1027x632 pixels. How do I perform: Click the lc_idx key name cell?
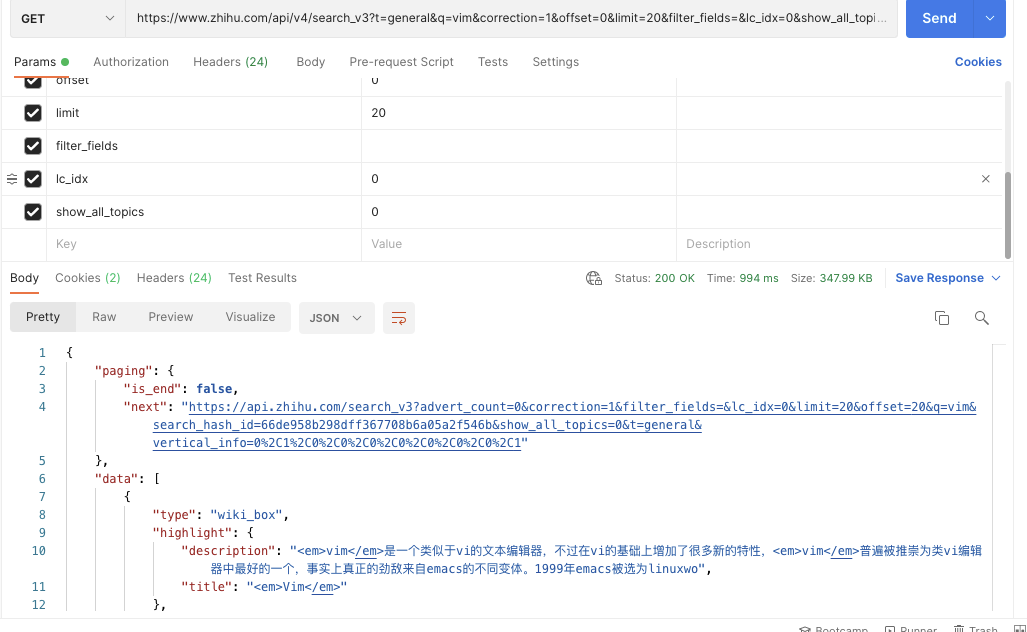pos(204,179)
